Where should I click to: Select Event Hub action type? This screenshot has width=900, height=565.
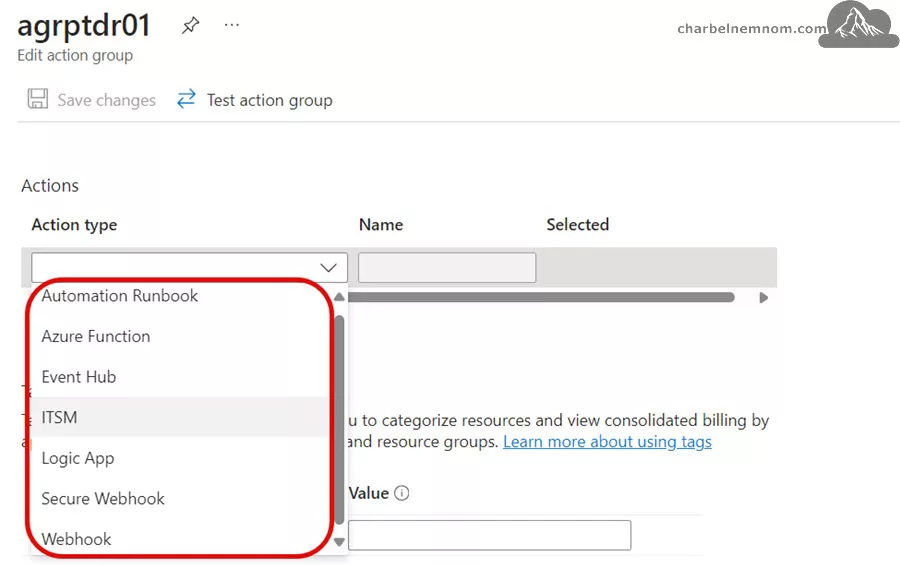coord(179,377)
